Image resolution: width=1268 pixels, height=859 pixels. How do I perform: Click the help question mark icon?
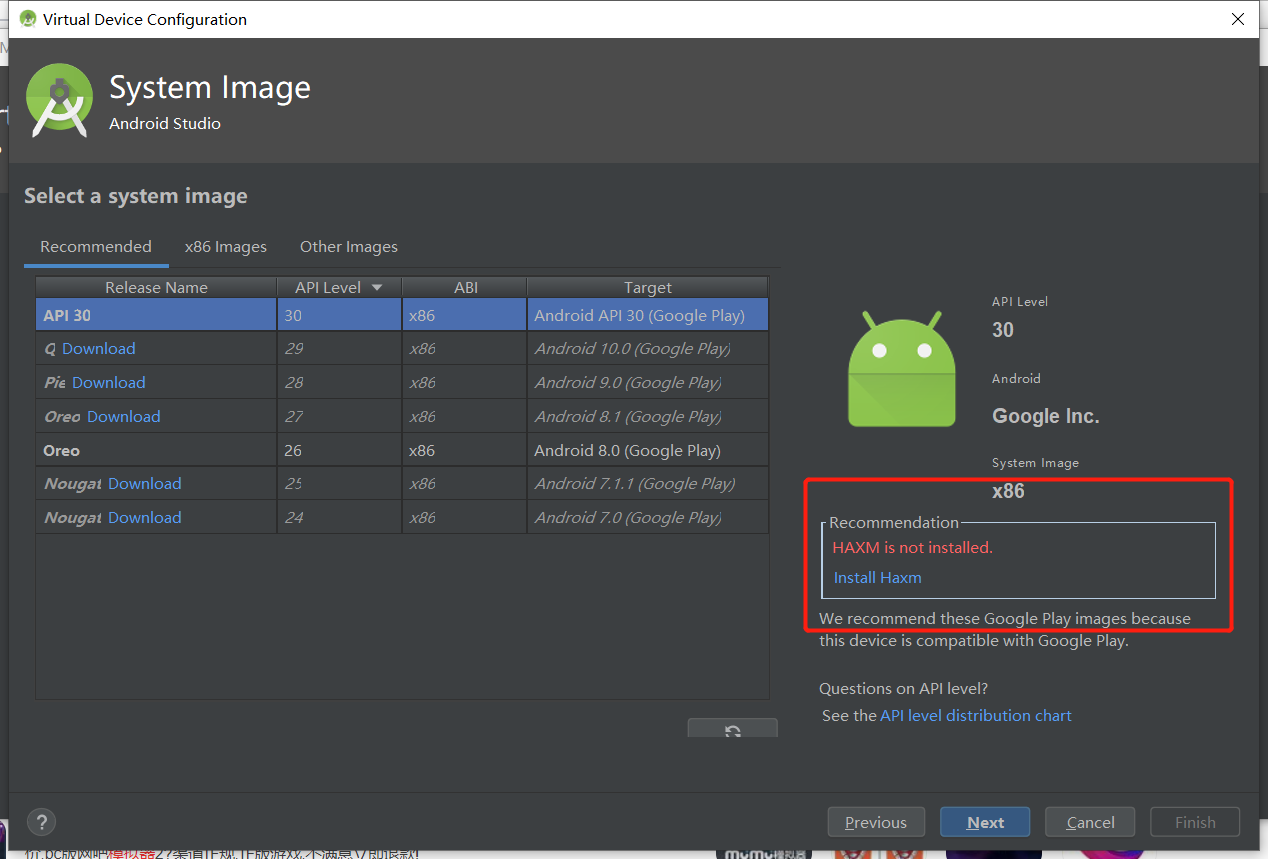point(41,822)
